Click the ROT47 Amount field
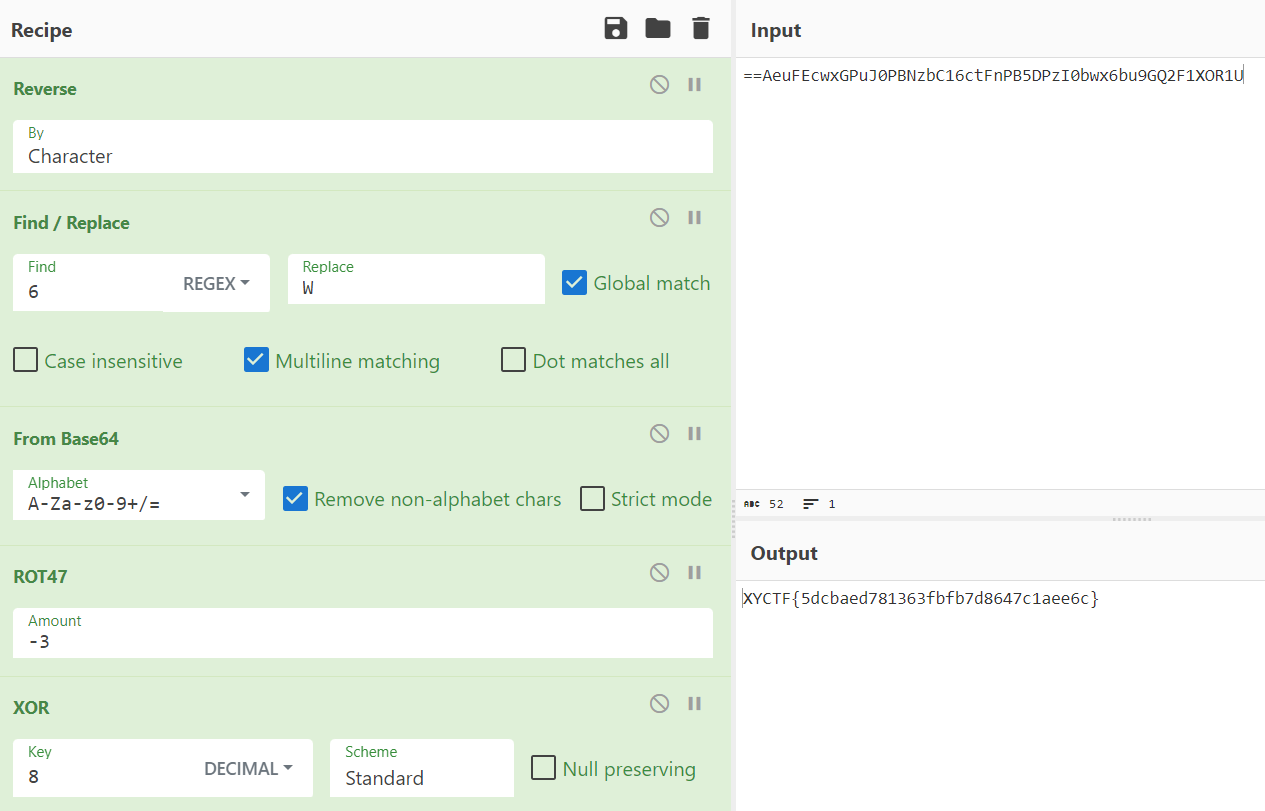Screen dimensions: 1265x811 [x=362, y=641]
